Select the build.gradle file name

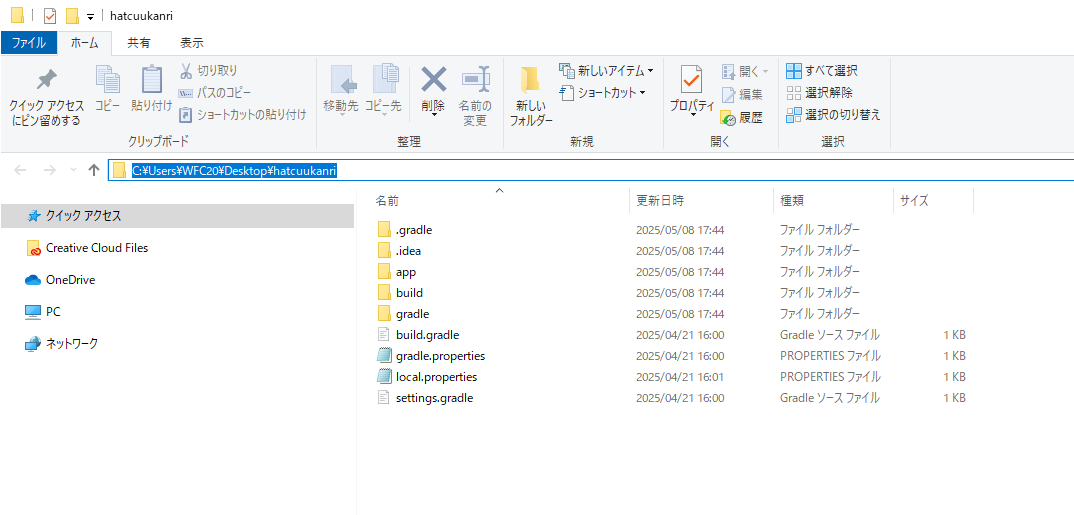tap(427, 335)
